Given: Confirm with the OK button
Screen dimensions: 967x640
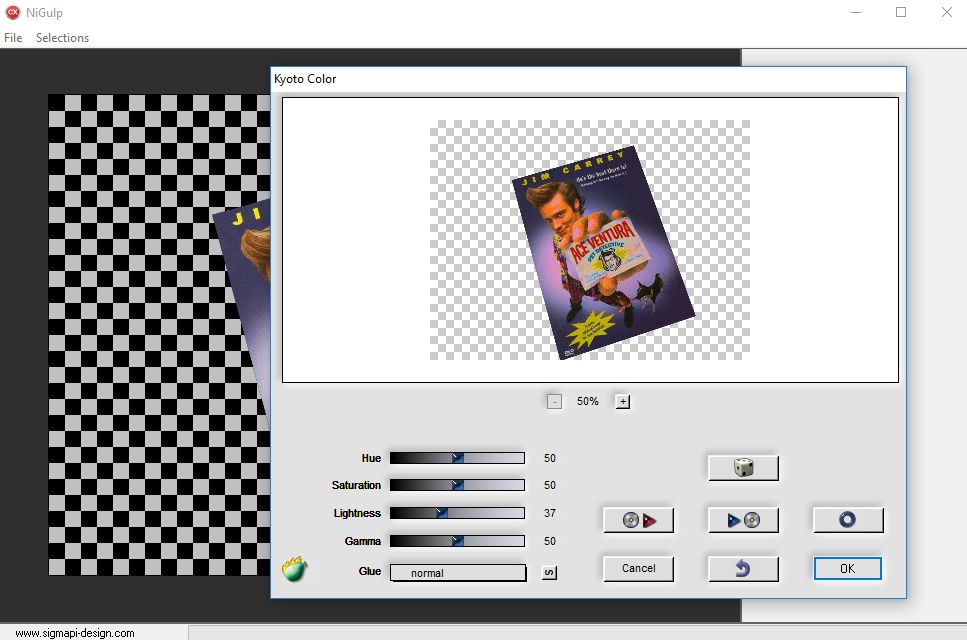Looking at the screenshot, I should point(847,568).
